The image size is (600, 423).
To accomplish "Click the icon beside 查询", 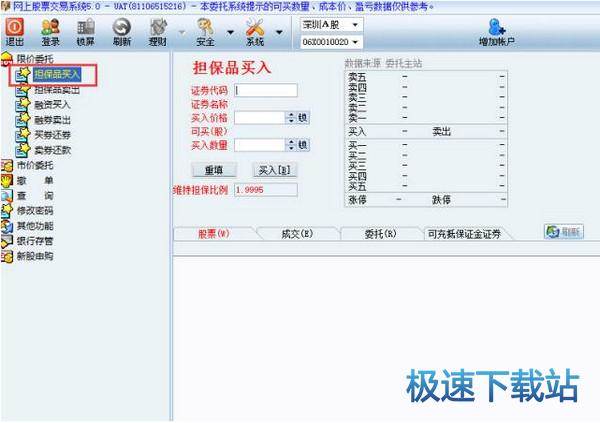I will 7,195.
